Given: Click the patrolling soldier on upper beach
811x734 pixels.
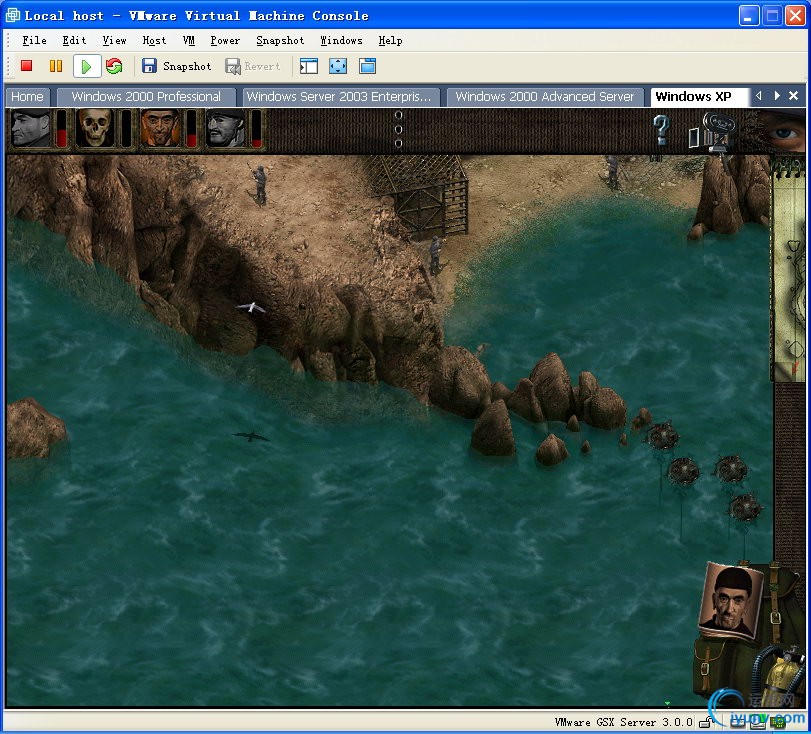Looking at the screenshot, I should pyautogui.click(x=259, y=185).
